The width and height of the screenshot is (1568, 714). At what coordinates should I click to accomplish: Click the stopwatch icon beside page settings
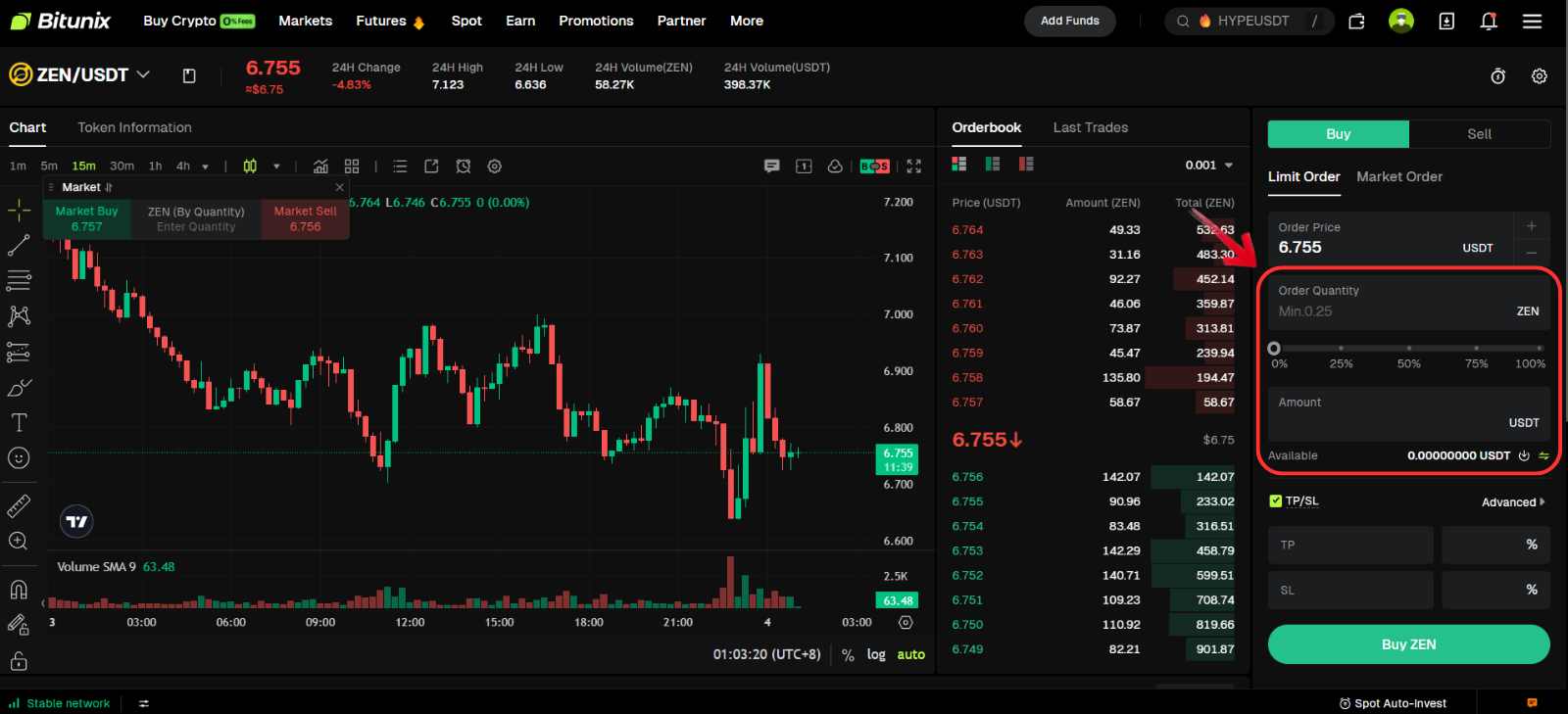(1498, 76)
